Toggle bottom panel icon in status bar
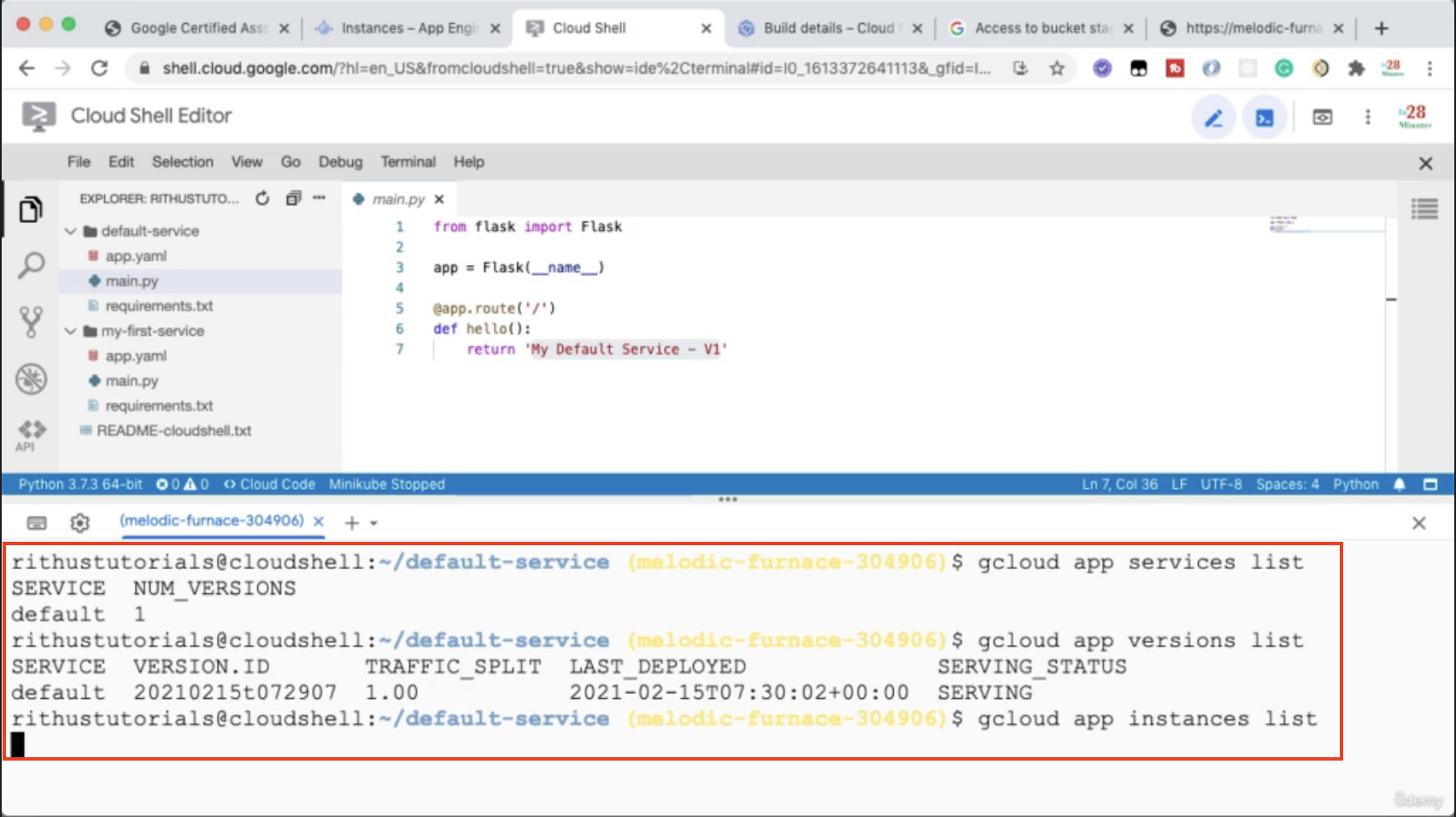 tap(1430, 485)
